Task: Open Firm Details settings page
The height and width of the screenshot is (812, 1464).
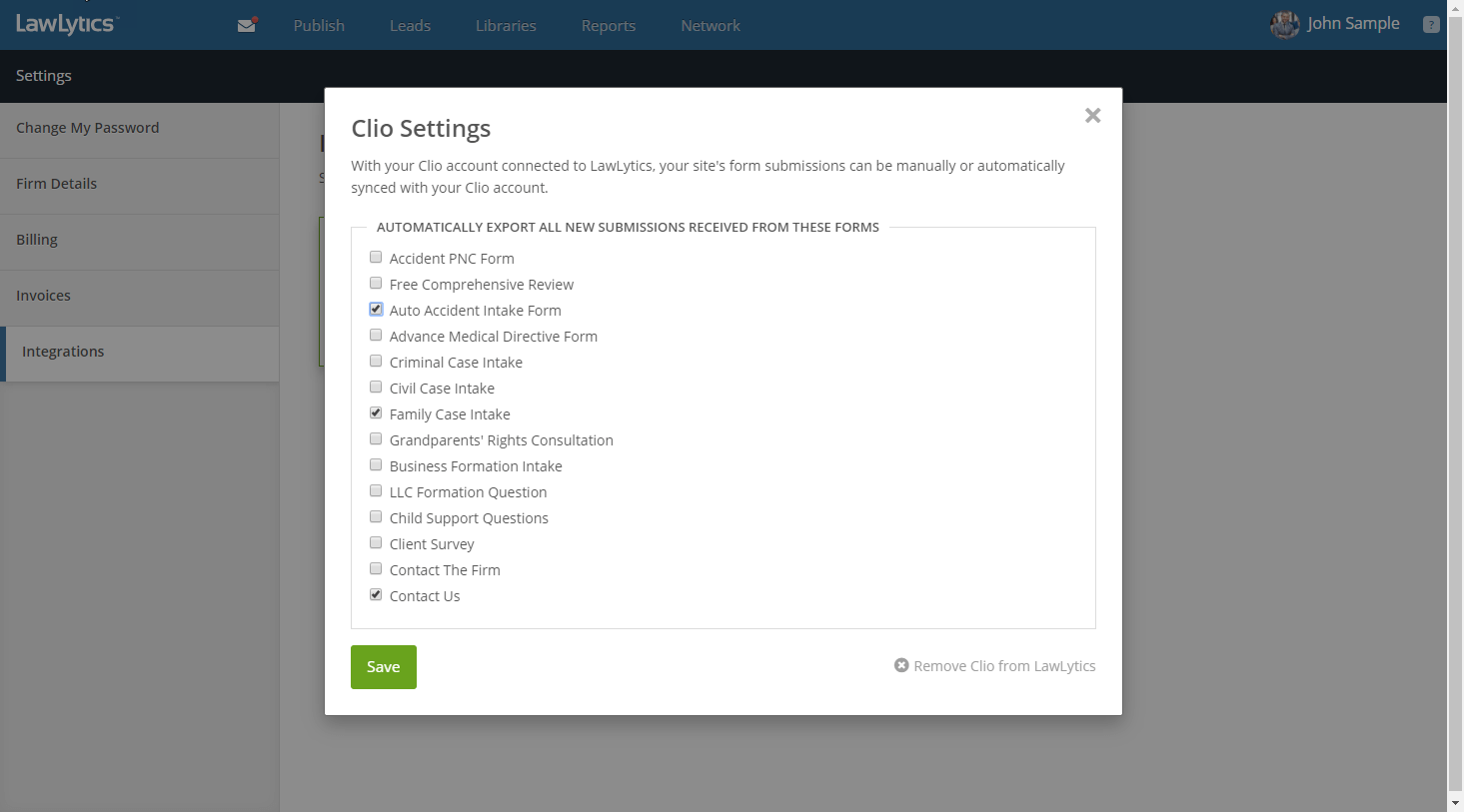Action: (x=57, y=184)
